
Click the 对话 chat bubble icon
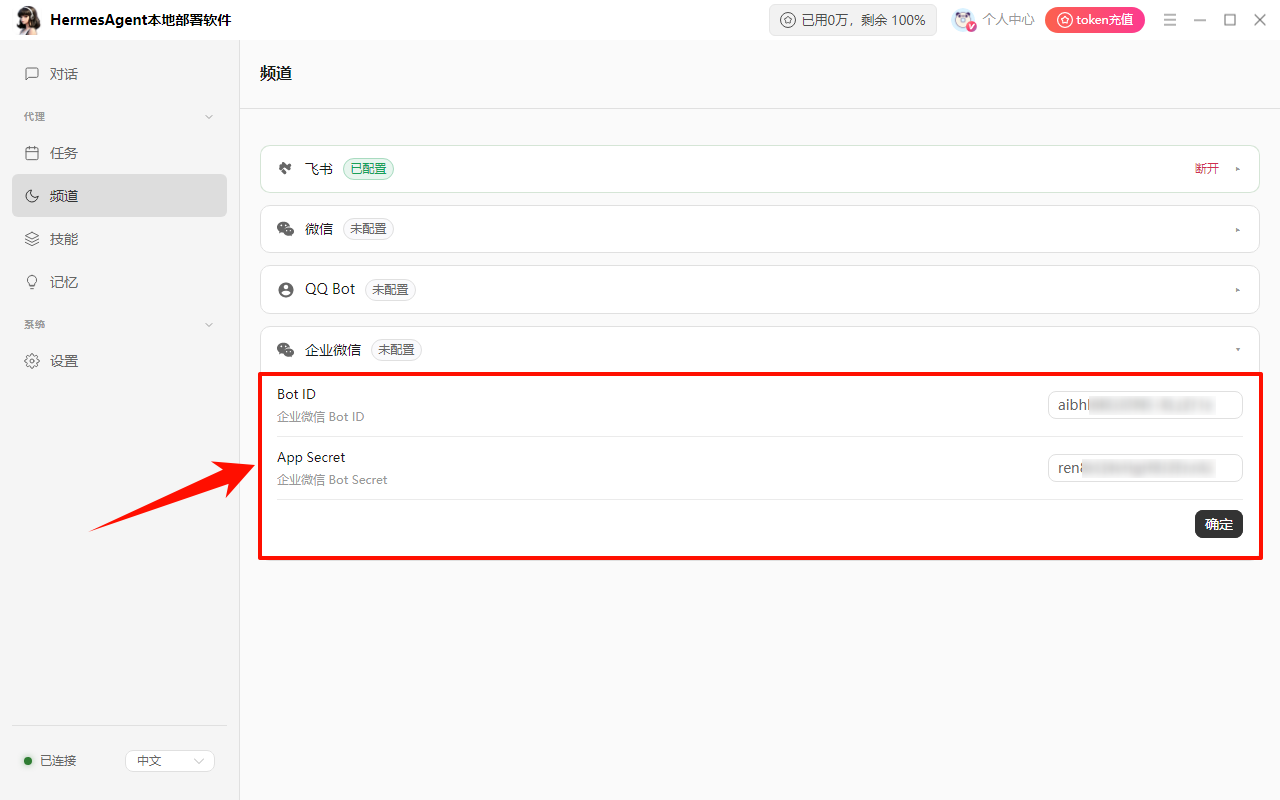point(32,74)
